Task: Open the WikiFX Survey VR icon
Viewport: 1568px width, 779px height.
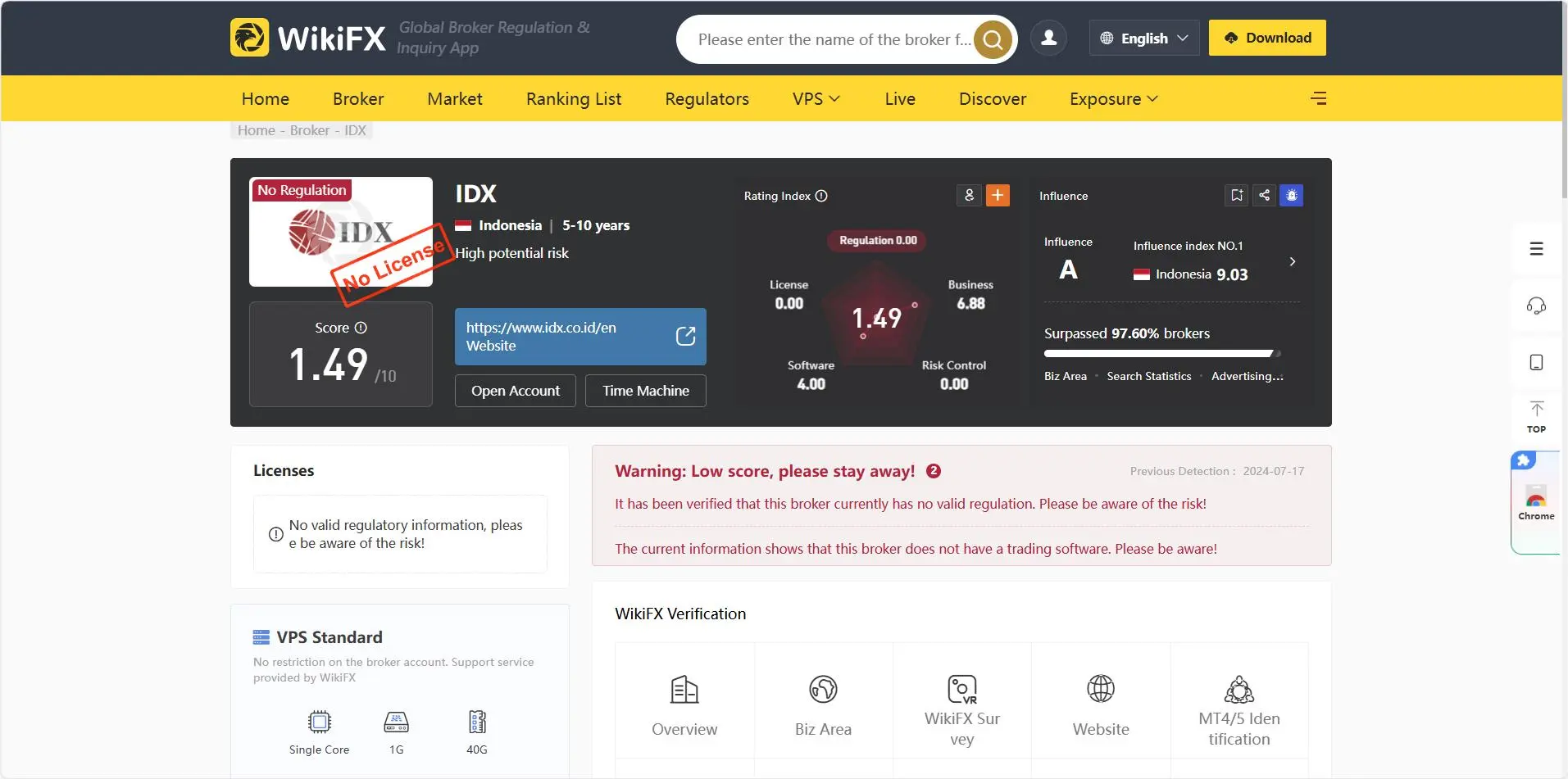Action: click(962, 690)
